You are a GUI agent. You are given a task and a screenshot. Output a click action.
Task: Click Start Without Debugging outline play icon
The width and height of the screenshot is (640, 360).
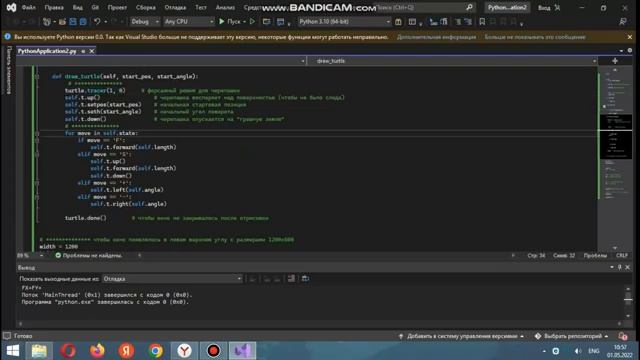tap(252, 22)
